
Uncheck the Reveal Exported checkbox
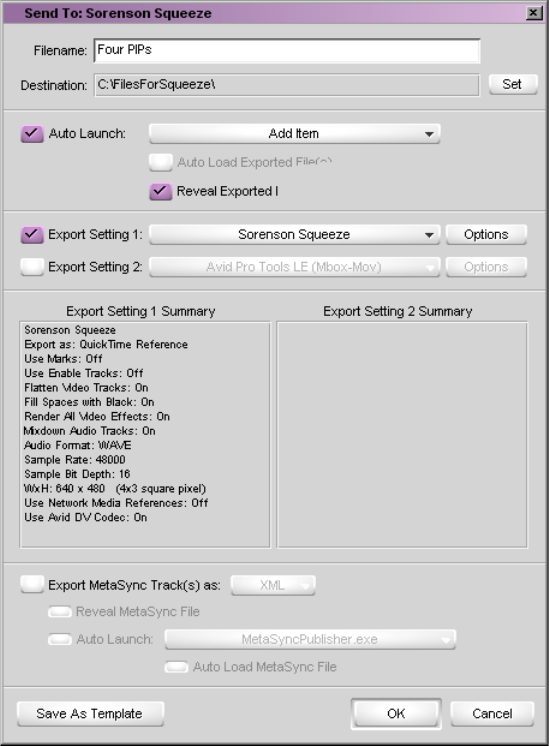click(x=160, y=191)
